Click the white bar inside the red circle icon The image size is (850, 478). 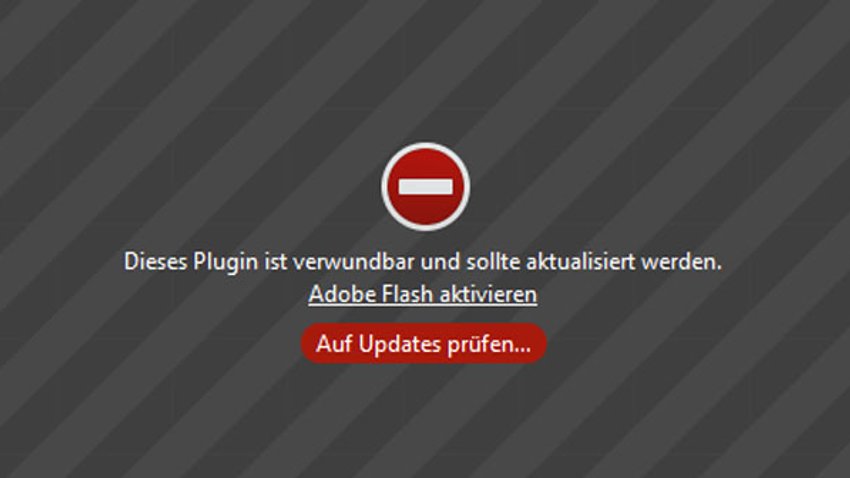[x=426, y=187]
